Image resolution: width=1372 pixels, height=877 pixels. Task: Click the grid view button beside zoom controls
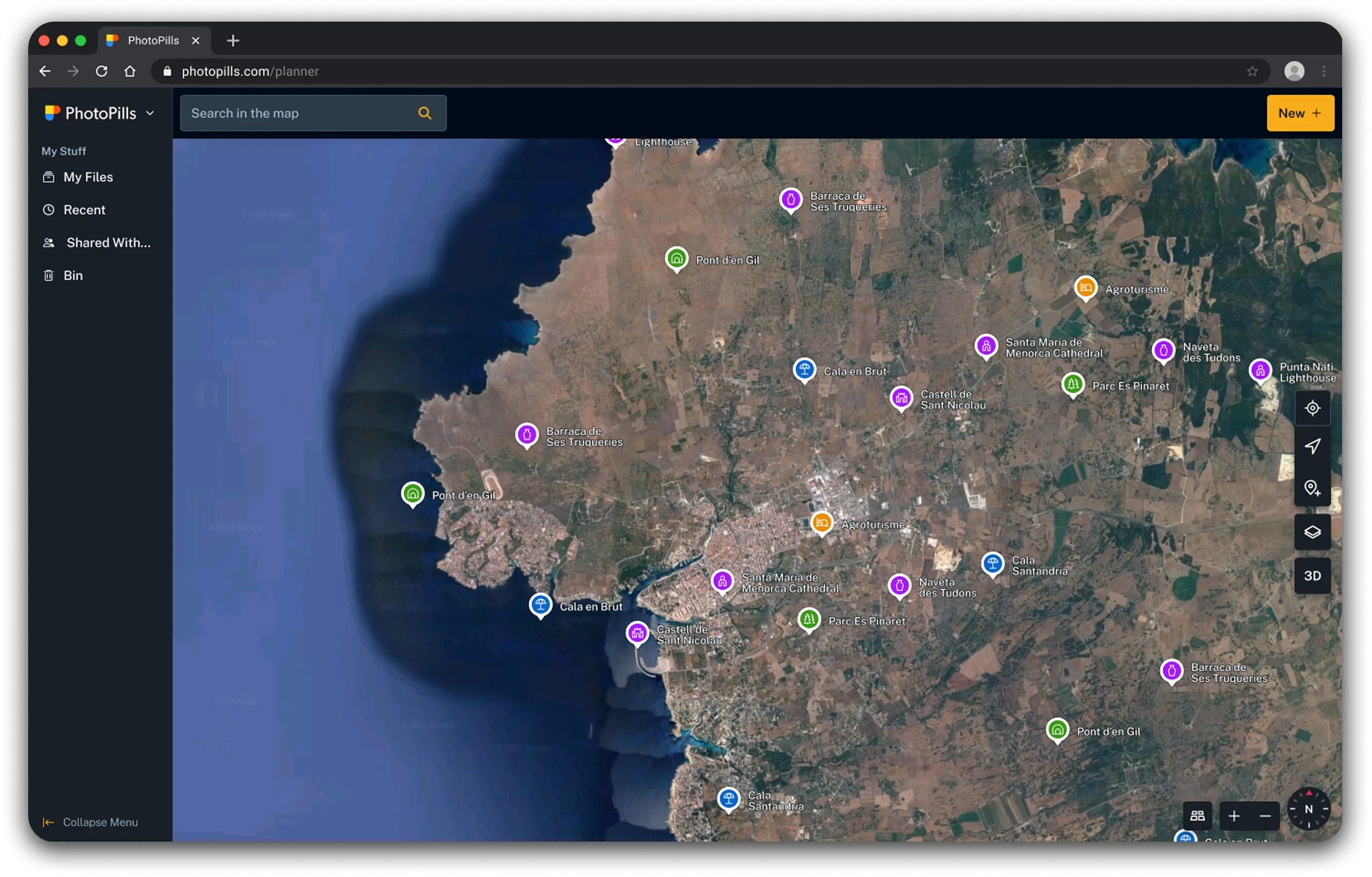tap(1198, 816)
